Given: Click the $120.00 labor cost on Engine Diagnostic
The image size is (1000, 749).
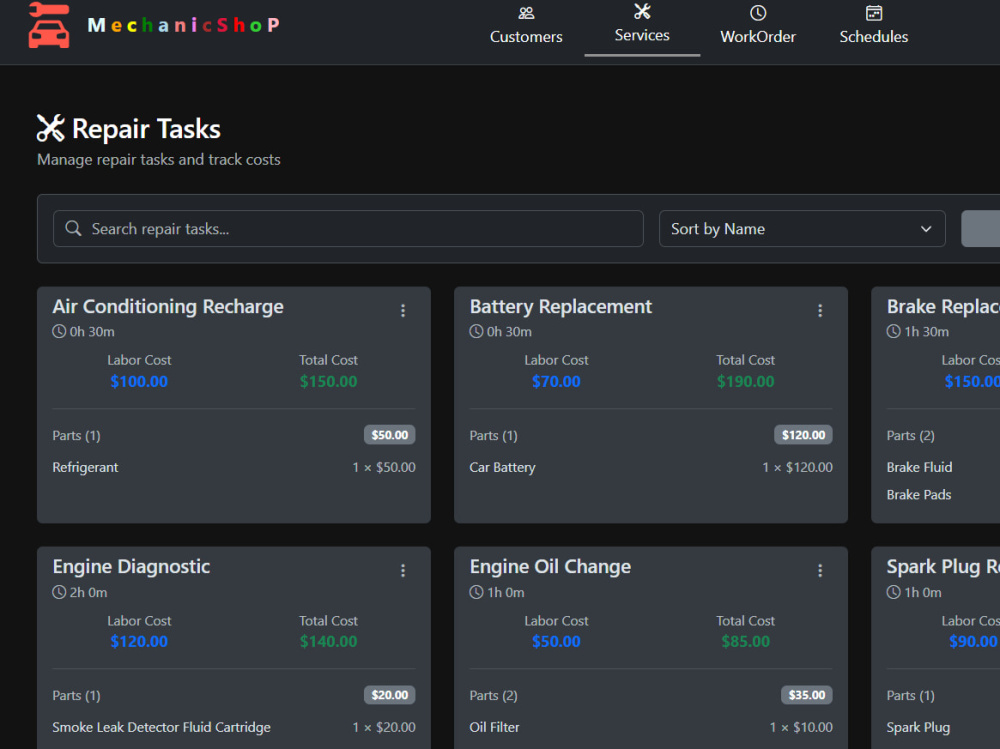Looking at the screenshot, I should click(x=139, y=641).
